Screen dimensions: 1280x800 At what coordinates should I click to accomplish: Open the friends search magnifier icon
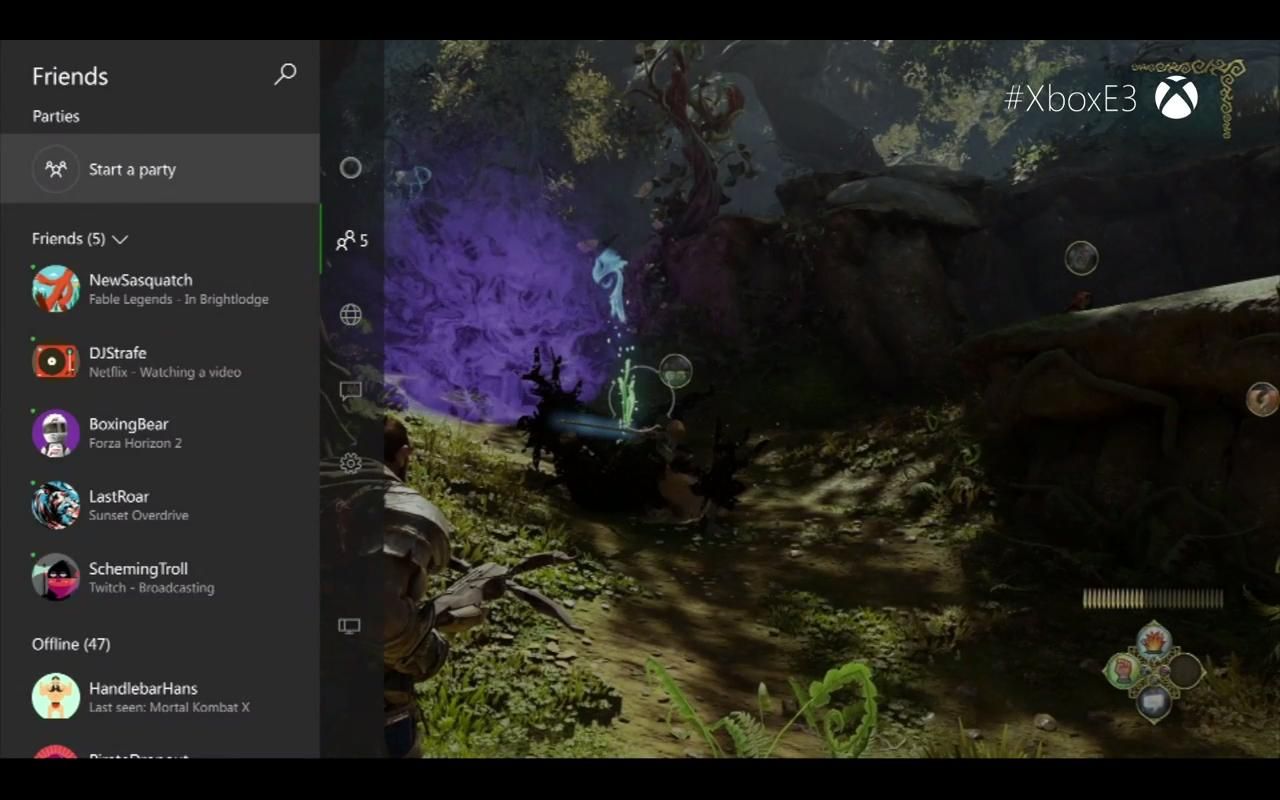[285, 74]
